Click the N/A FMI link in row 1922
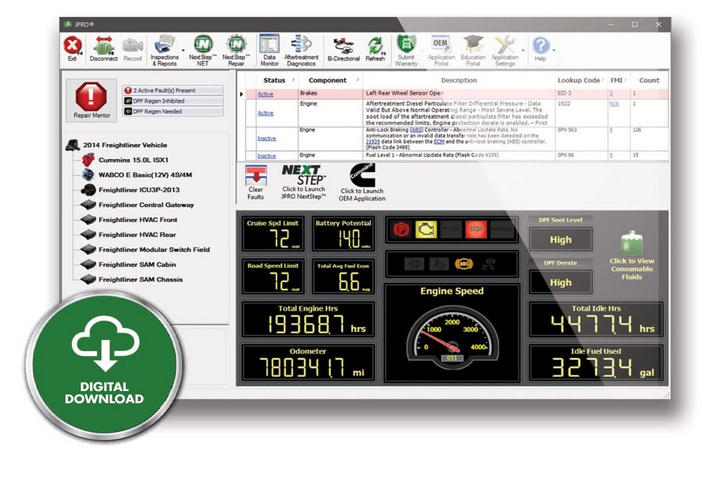The height and width of the screenshot is (482, 713). tap(614, 104)
